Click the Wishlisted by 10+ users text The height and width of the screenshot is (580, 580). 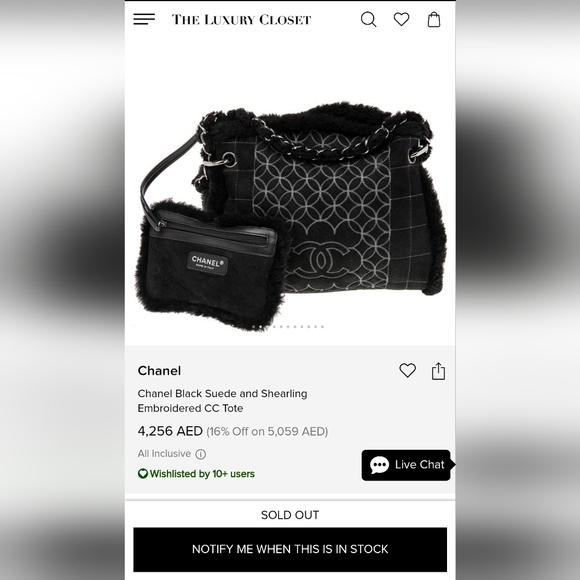pos(202,474)
